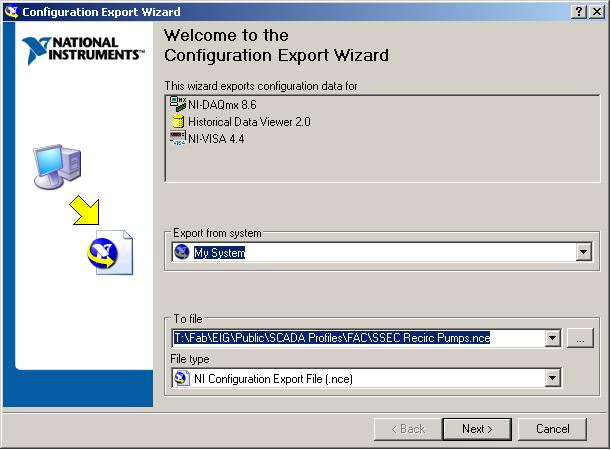The height and width of the screenshot is (450, 611).
Task: Click the Cancel button
Action: click(x=552, y=429)
